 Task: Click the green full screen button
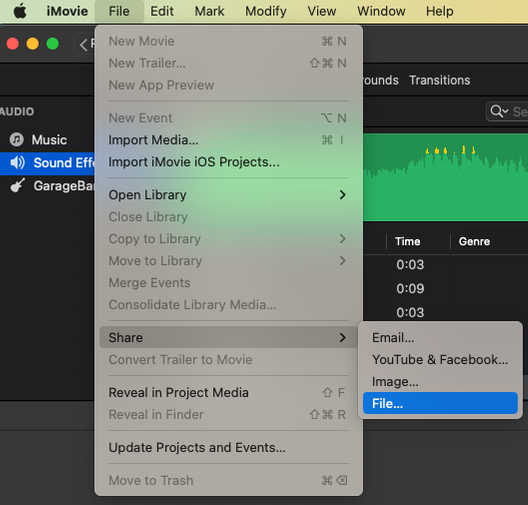click(x=53, y=44)
